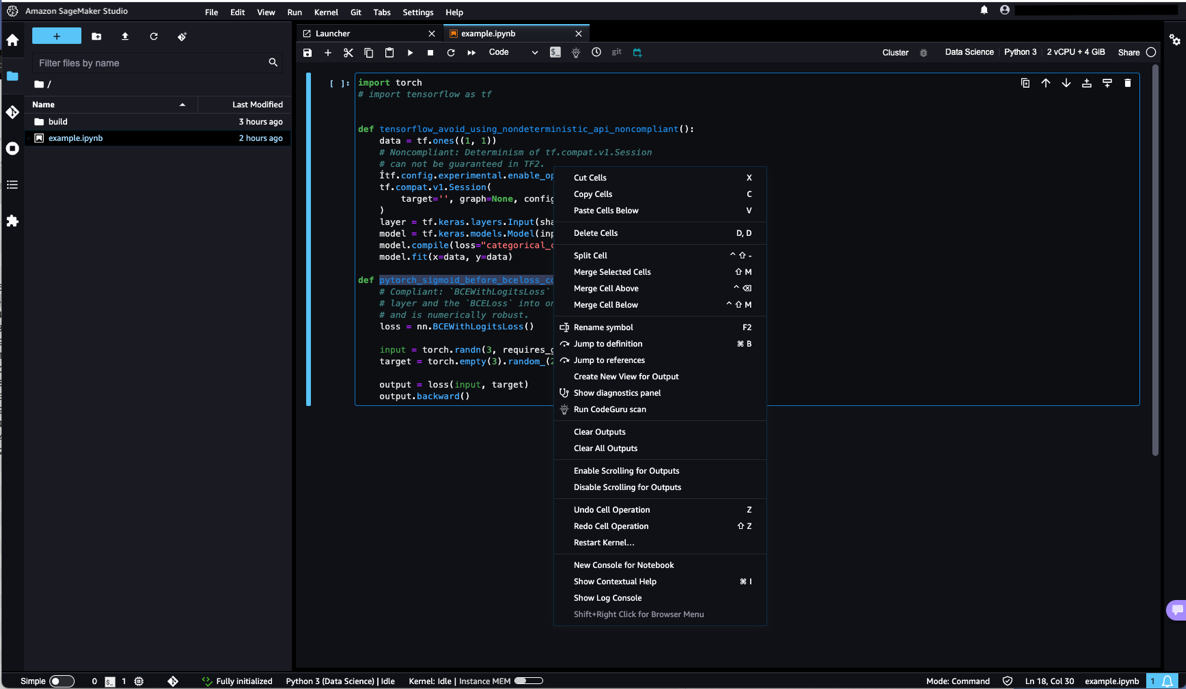
Task: Open the Extension Manager puzzle icon
Action: point(13,221)
